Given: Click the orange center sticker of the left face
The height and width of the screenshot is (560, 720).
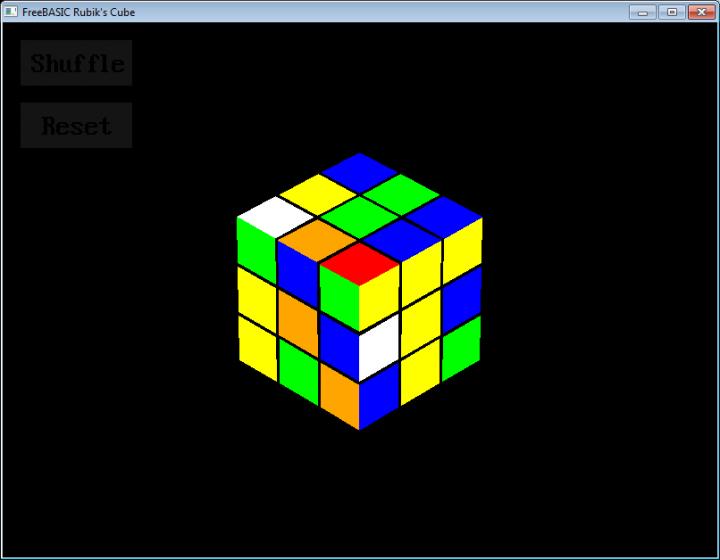Looking at the screenshot, I should pyautogui.click(x=298, y=324).
